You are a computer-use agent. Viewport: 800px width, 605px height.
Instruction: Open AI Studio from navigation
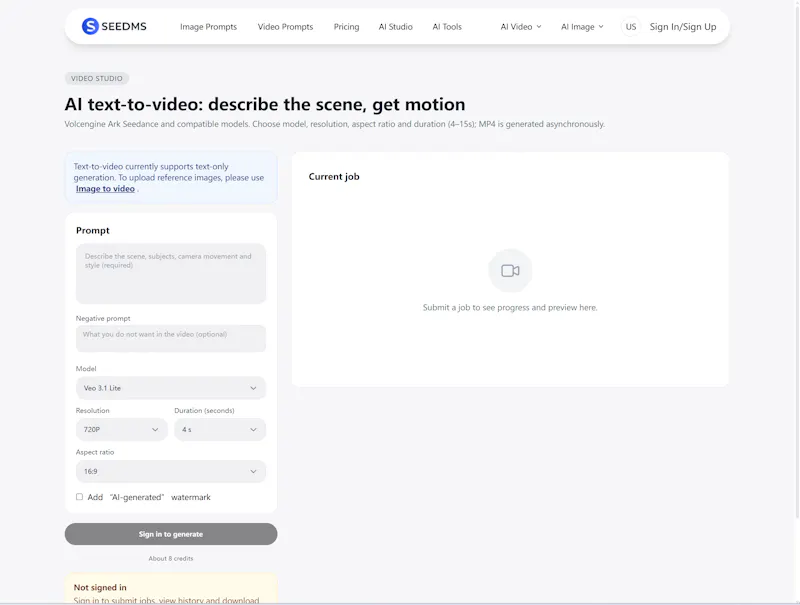coord(395,27)
